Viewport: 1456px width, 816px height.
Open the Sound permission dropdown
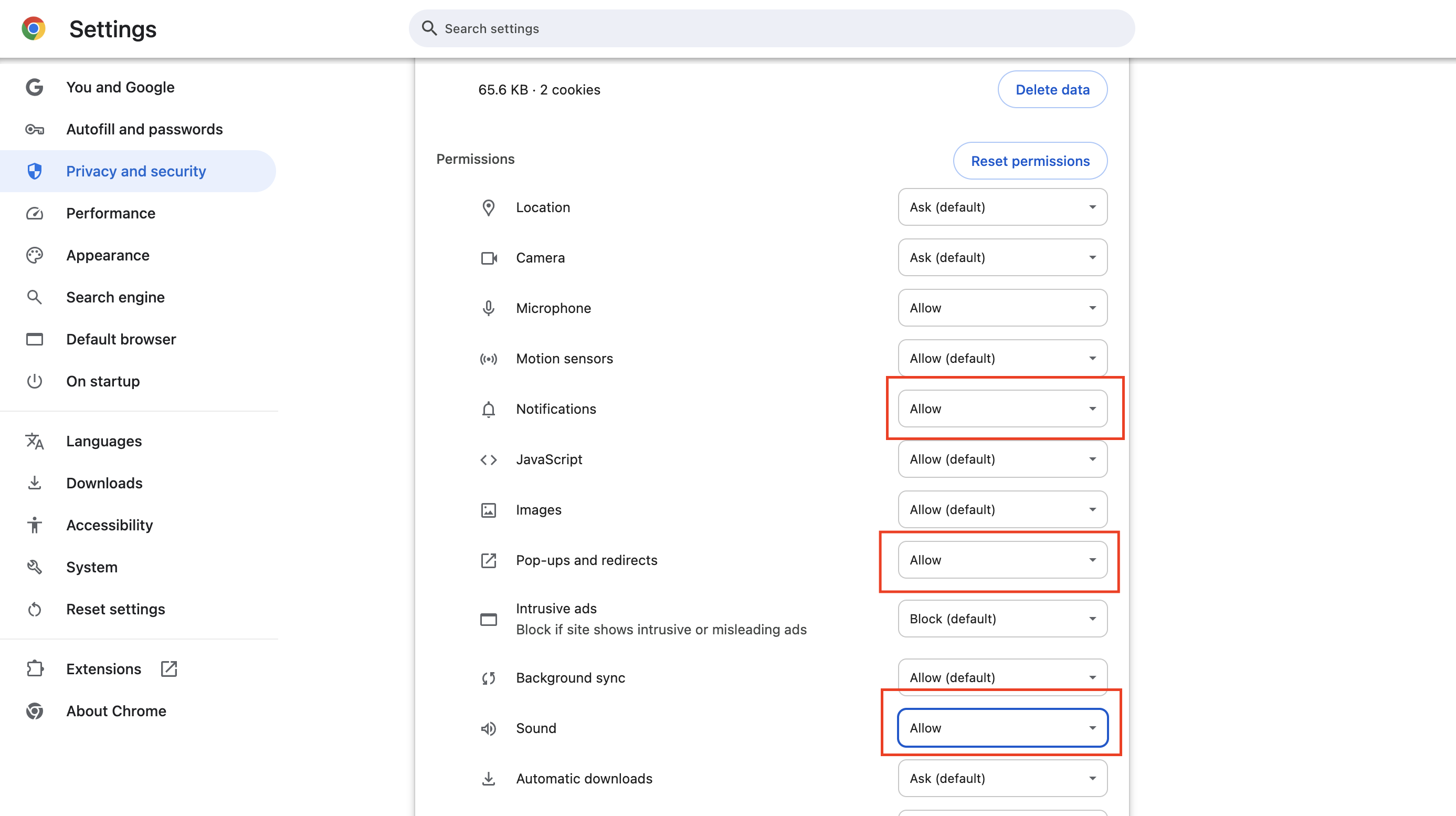pos(1002,728)
